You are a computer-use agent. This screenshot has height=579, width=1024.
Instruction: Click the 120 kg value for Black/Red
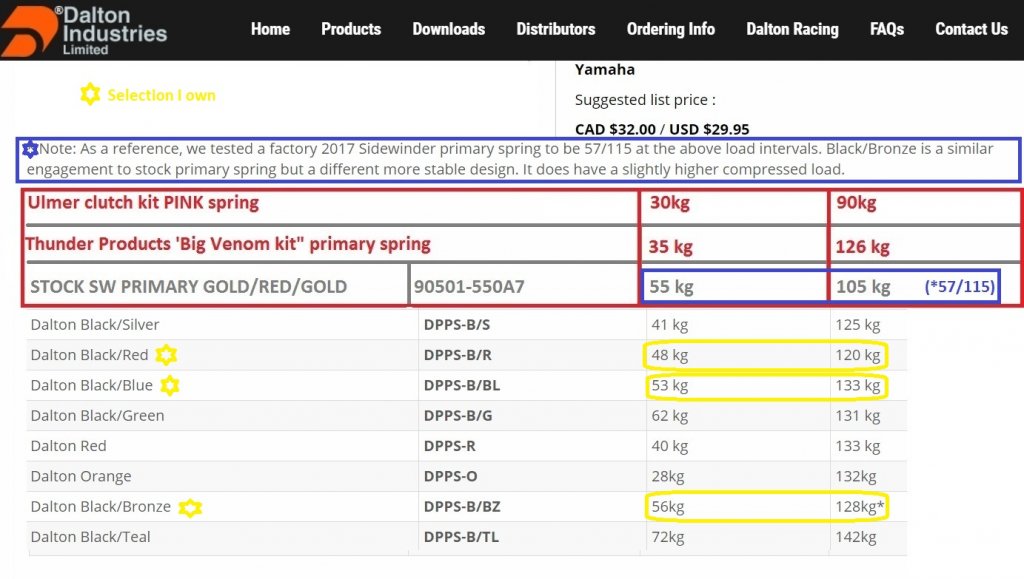coord(857,355)
